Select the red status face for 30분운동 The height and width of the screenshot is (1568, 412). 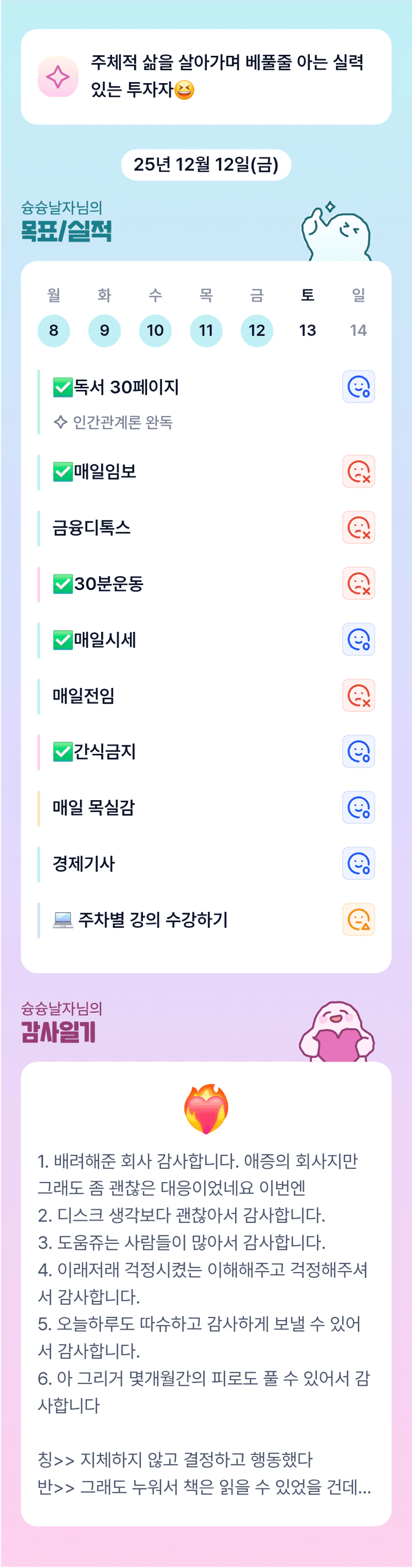coord(358,583)
